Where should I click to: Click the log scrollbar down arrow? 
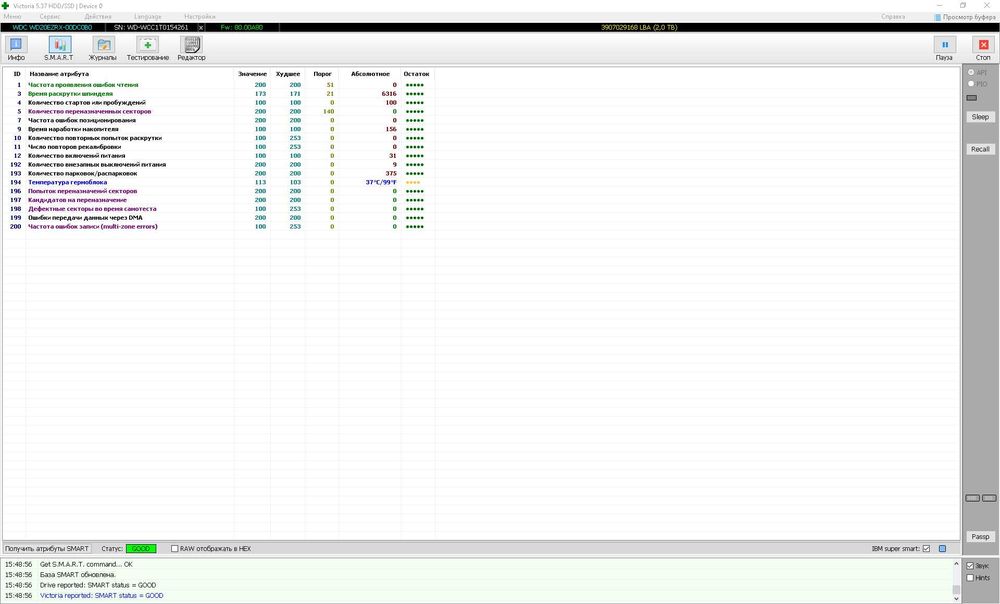pyautogui.click(x=956, y=598)
